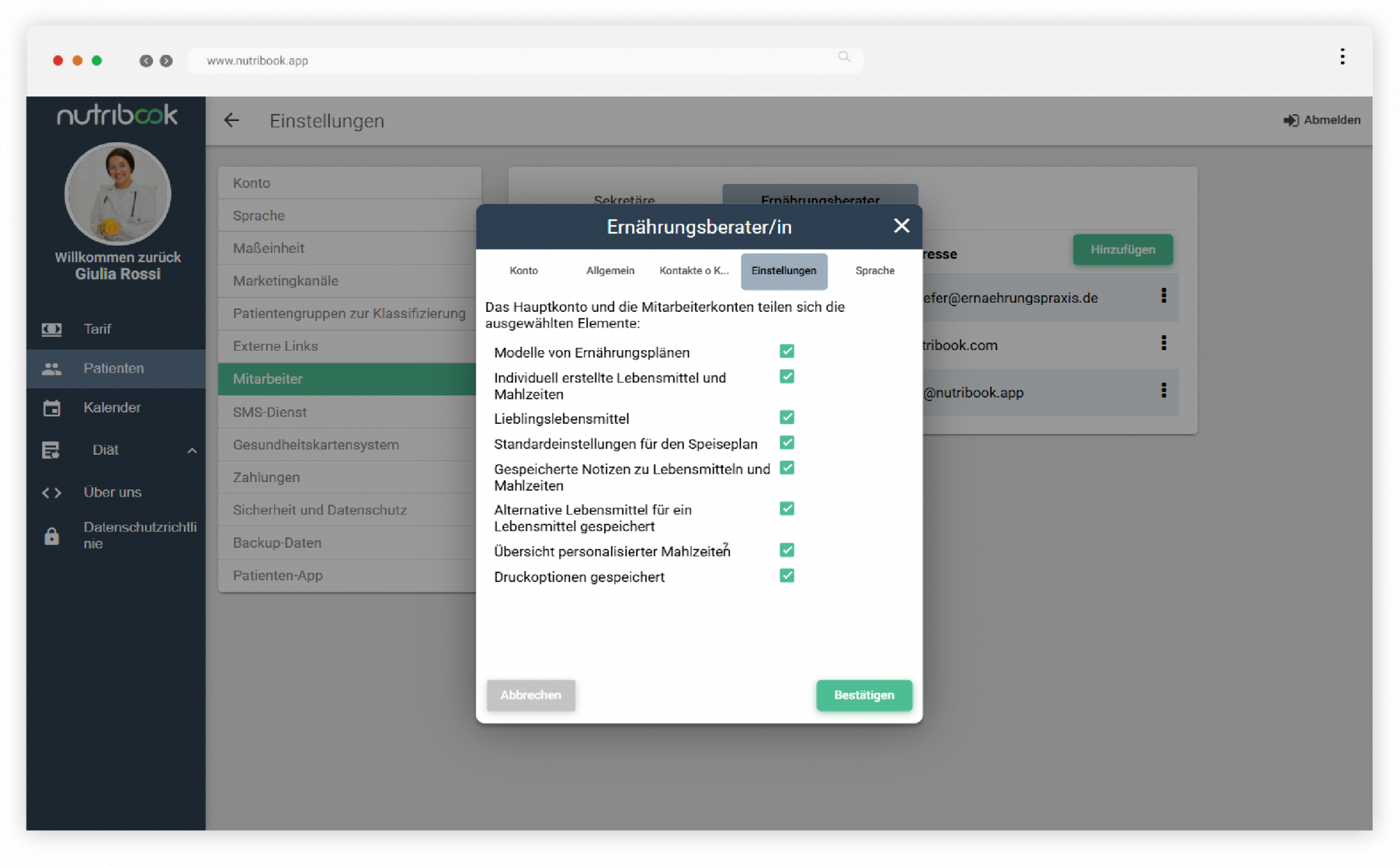Close the Ernährungsberater/in dialog
This screenshot has height=867, width=1400.
click(x=901, y=226)
